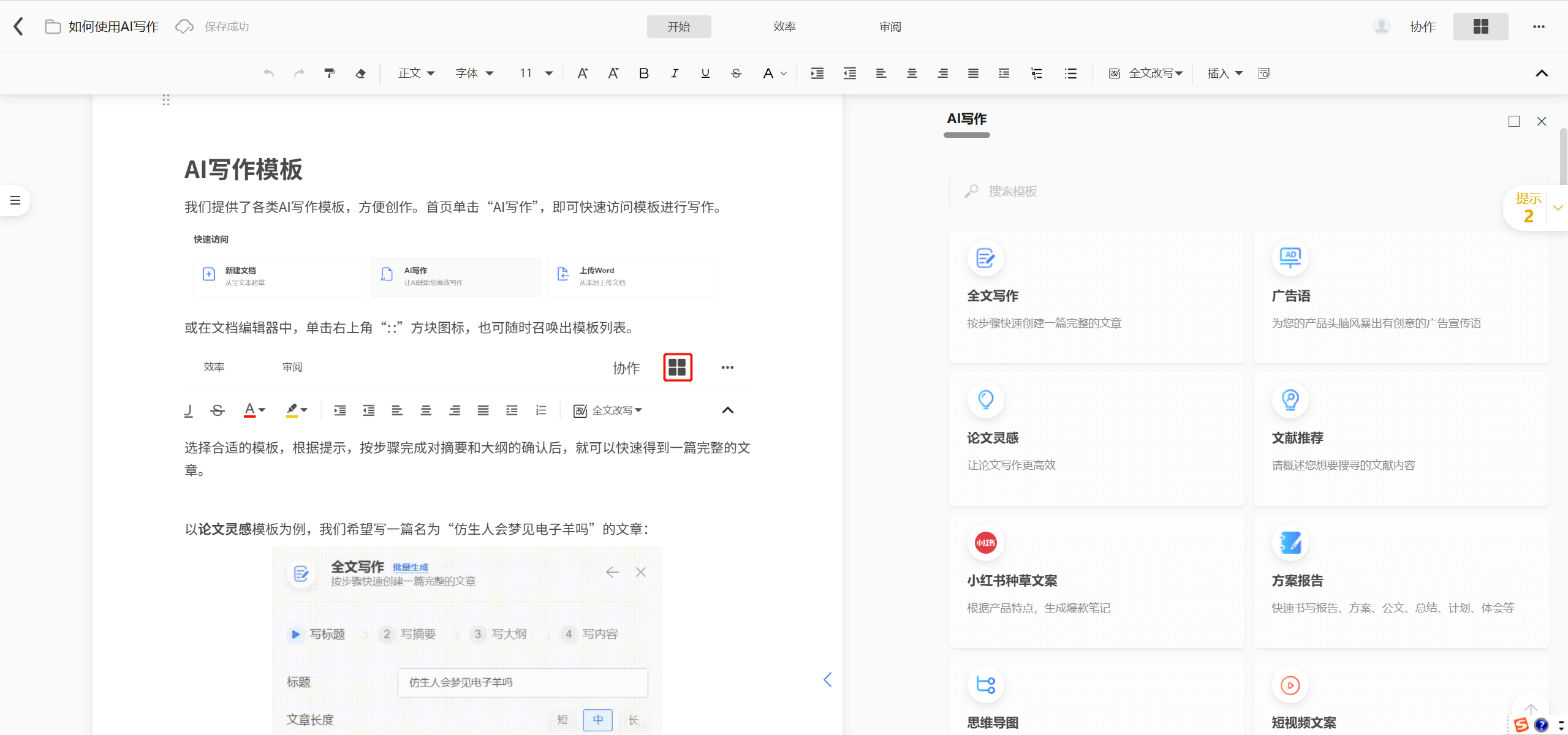Open line spacing options
1568x735 pixels.
(x=1004, y=73)
